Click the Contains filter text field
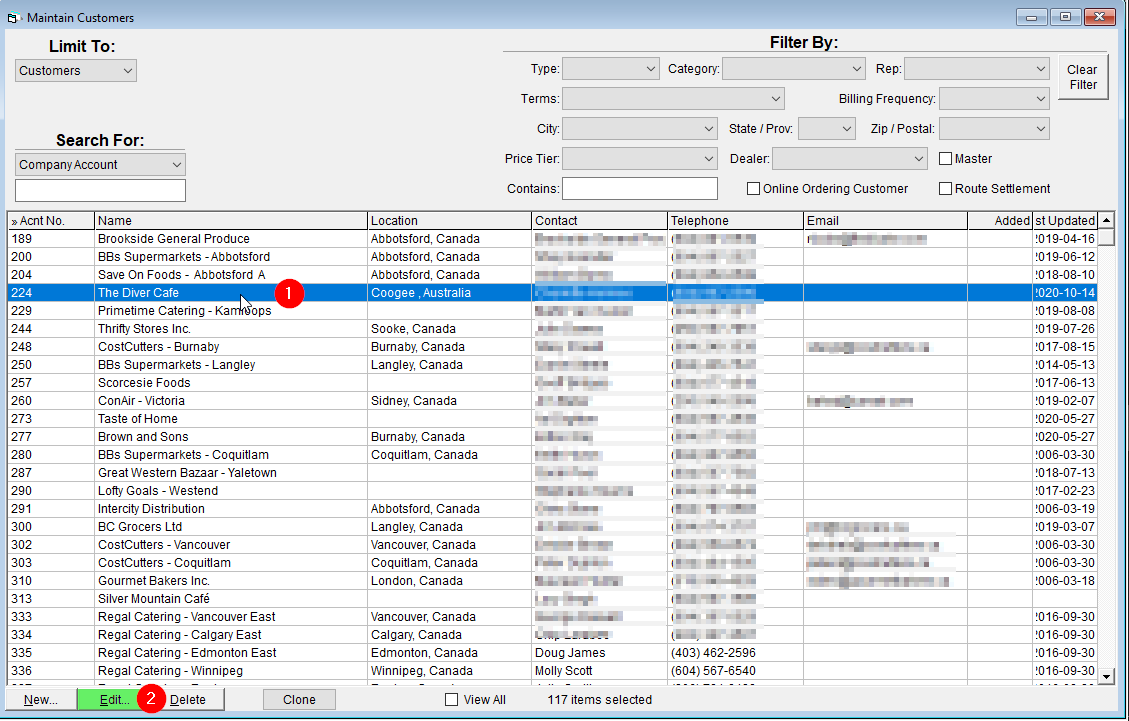The image size is (1129, 721). pyautogui.click(x=639, y=189)
